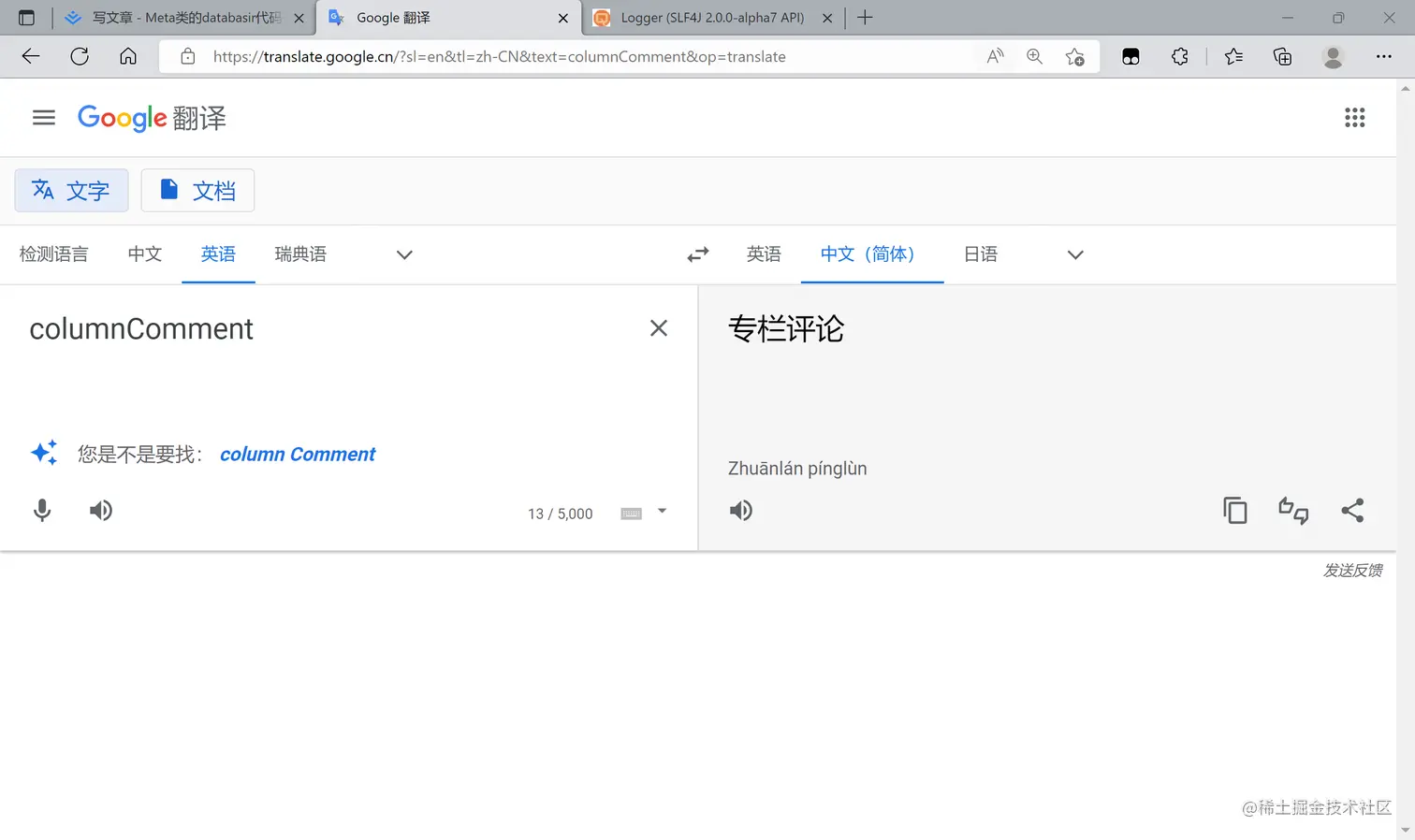This screenshot has width=1415, height=840.
Task: Go back with the browser back arrow
Action: pos(31,57)
